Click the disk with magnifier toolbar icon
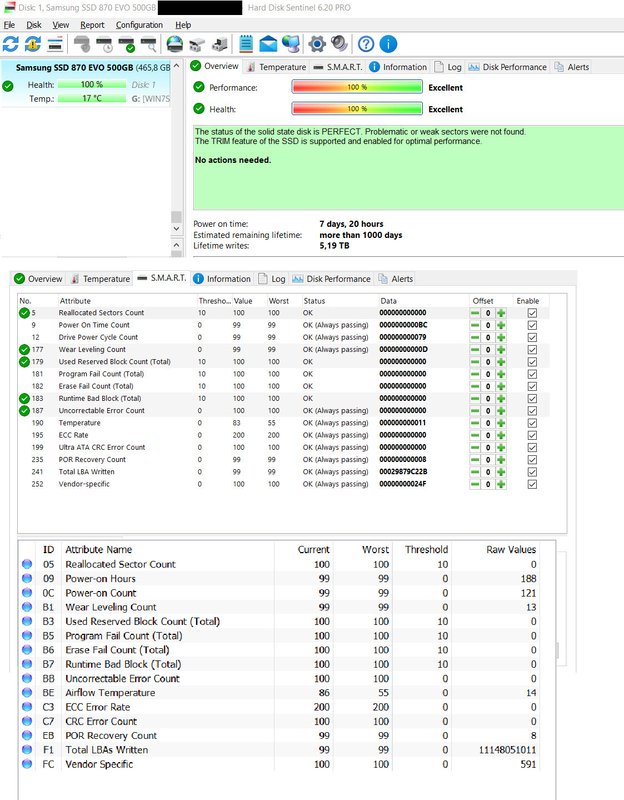 (x=148, y=44)
